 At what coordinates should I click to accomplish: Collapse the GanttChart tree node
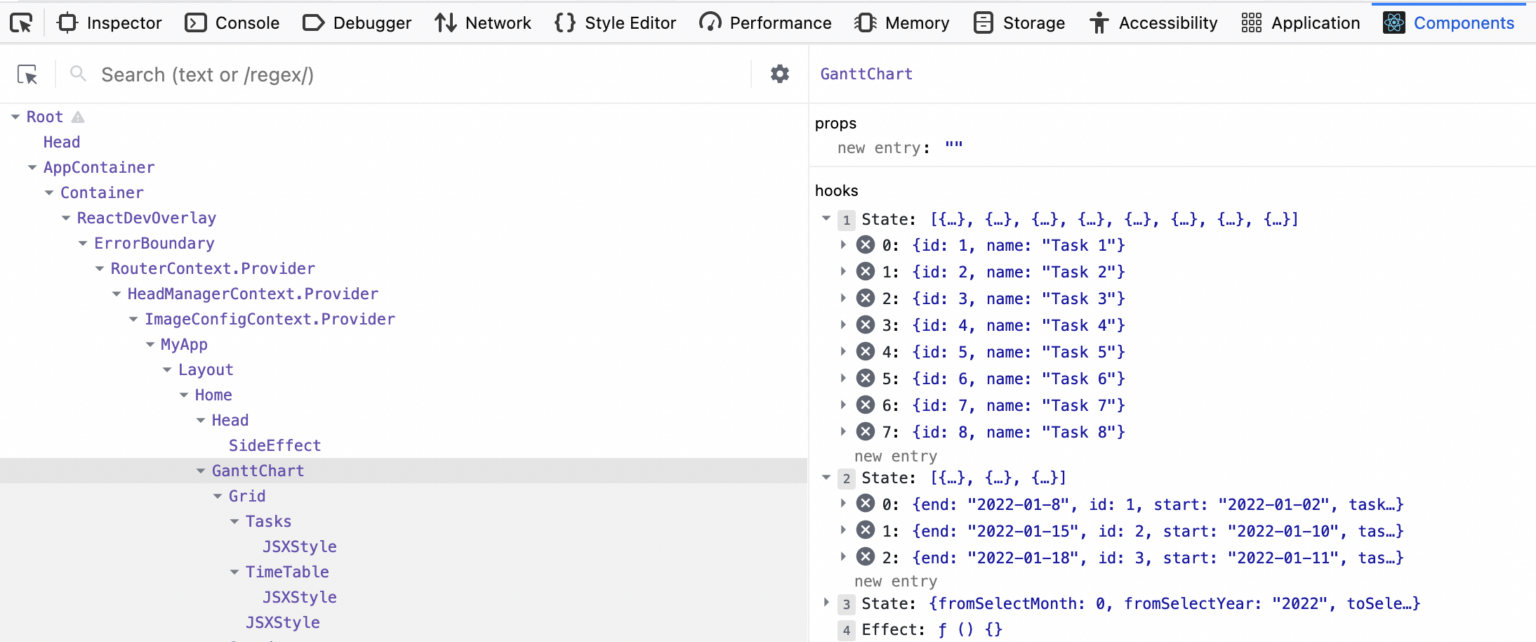coord(200,470)
